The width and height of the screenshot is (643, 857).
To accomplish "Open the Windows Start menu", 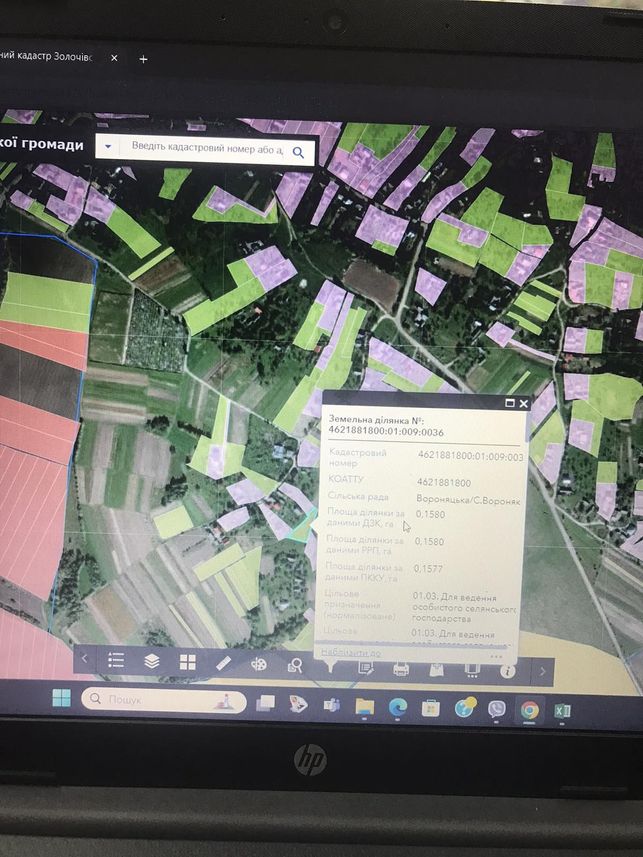I will coord(61,697).
